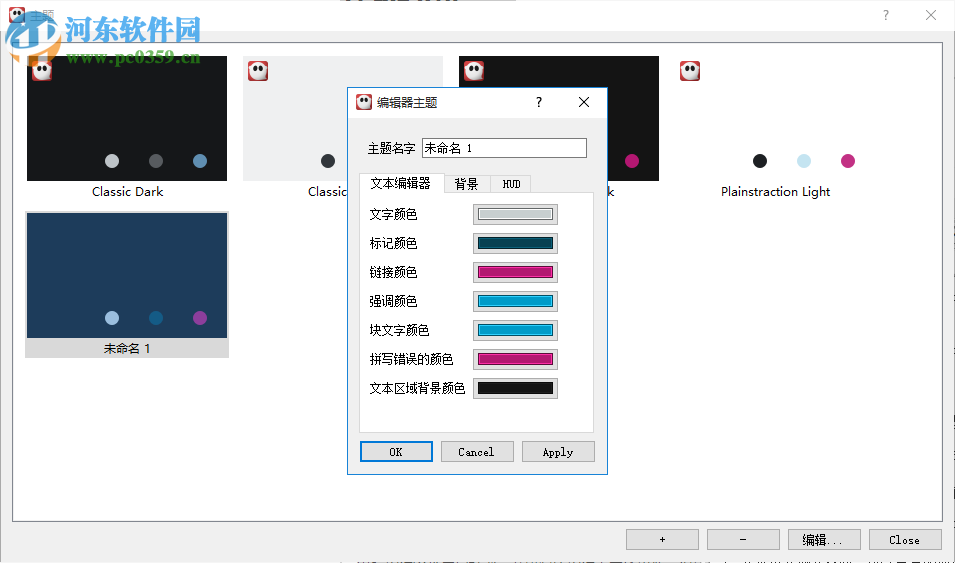Select the Classic Dark theme thumbnail
The height and width of the screenshot is (563, 955).
coord(127,119)
